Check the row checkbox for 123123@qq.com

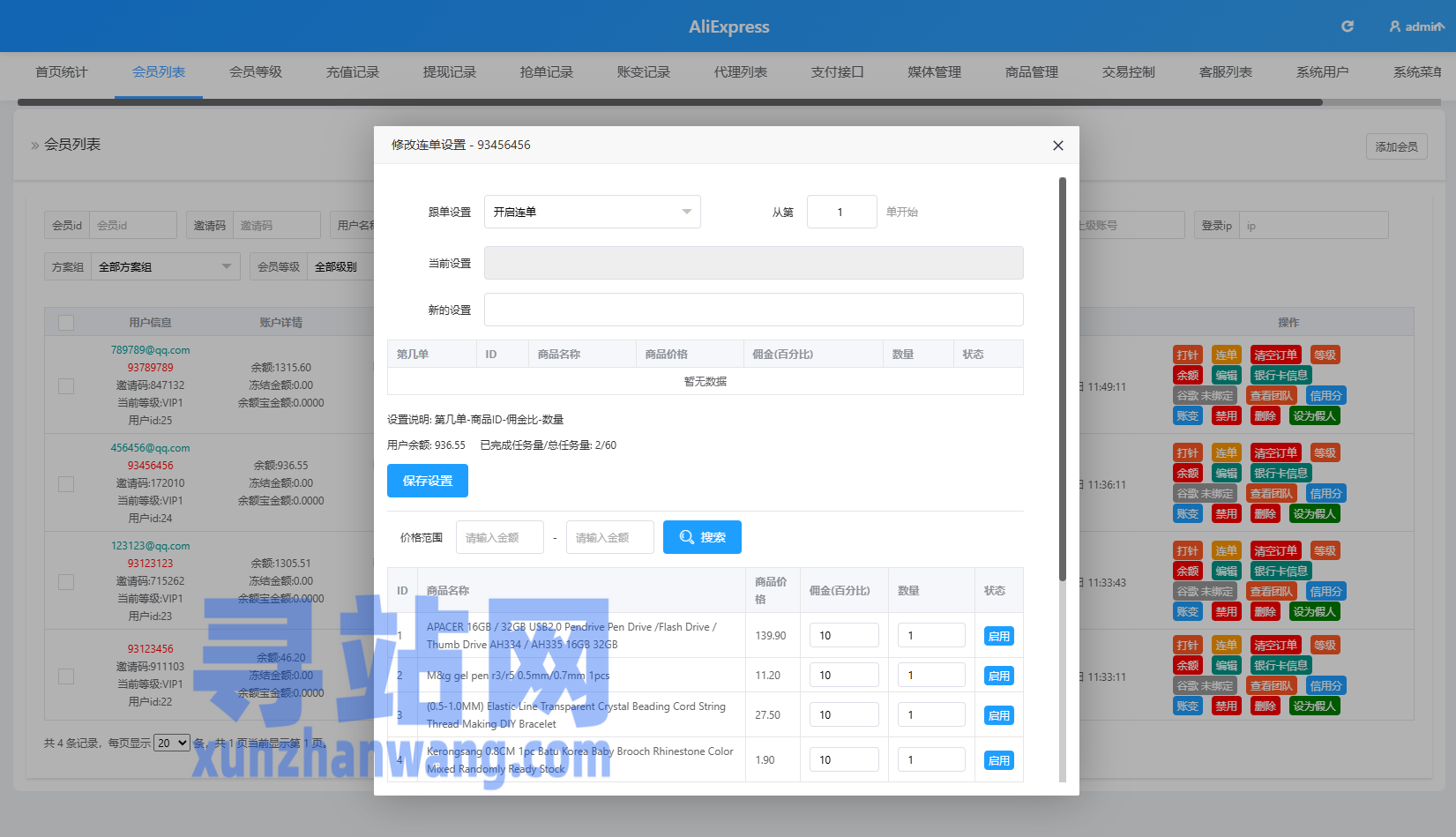pos(66,582)
